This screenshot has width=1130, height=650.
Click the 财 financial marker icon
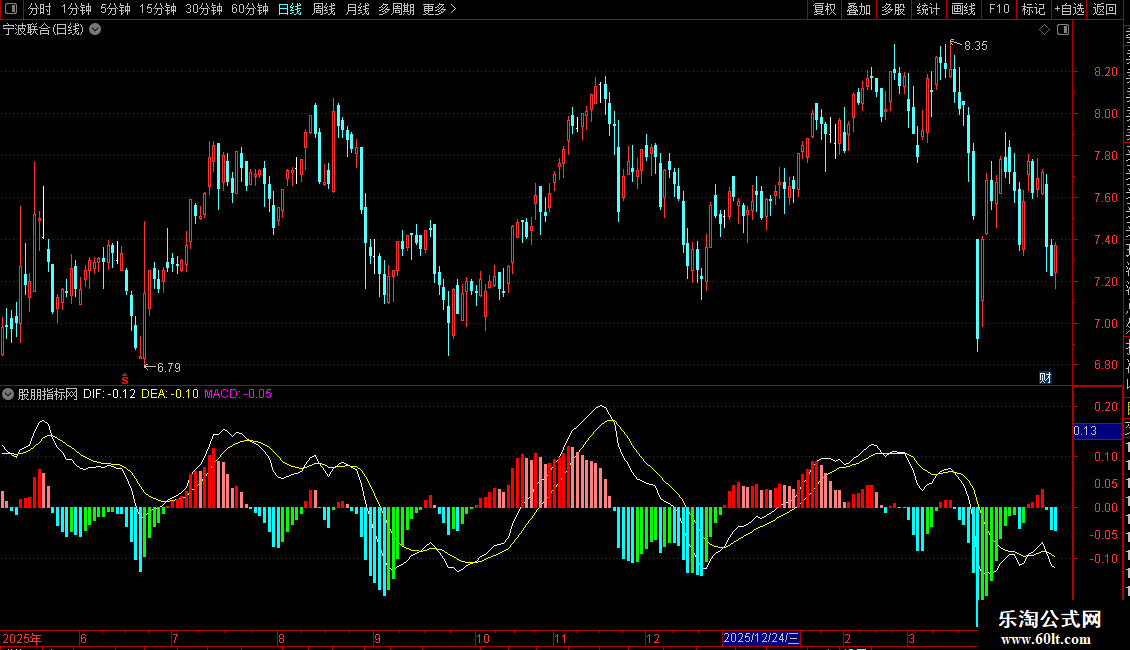pos(1045,378)
